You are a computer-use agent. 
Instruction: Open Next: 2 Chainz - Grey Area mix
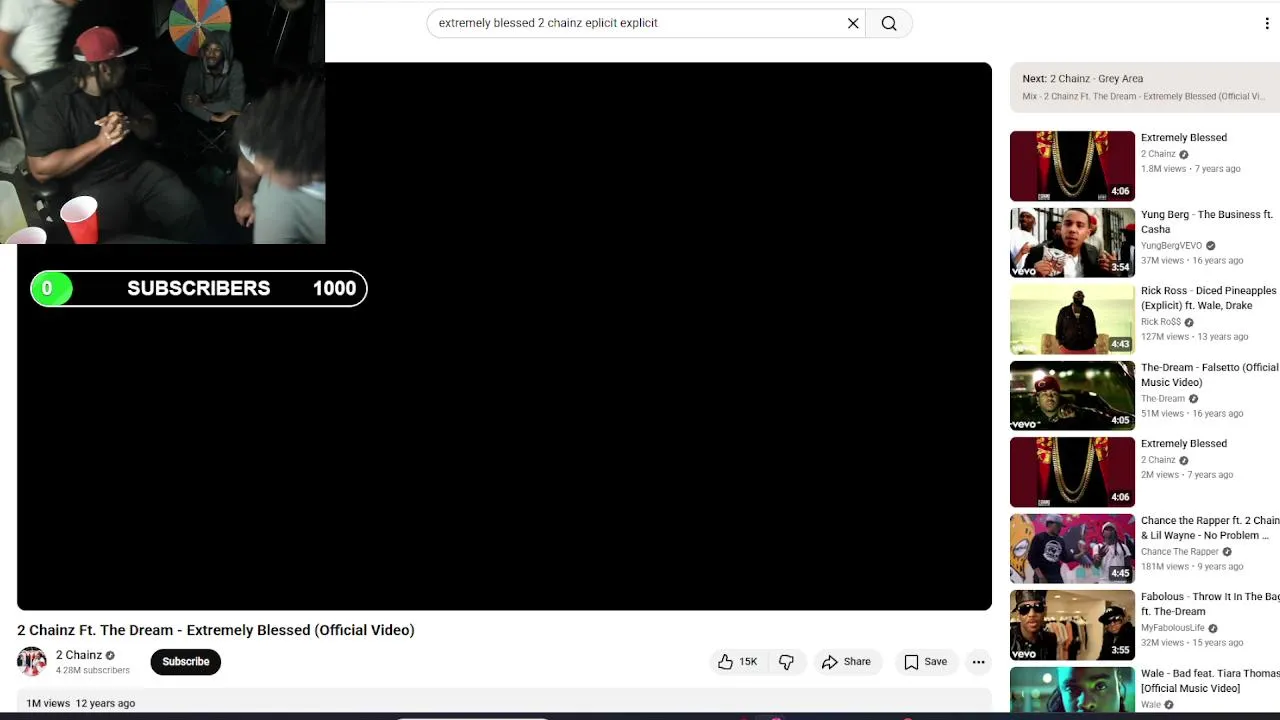point(1144,87)
